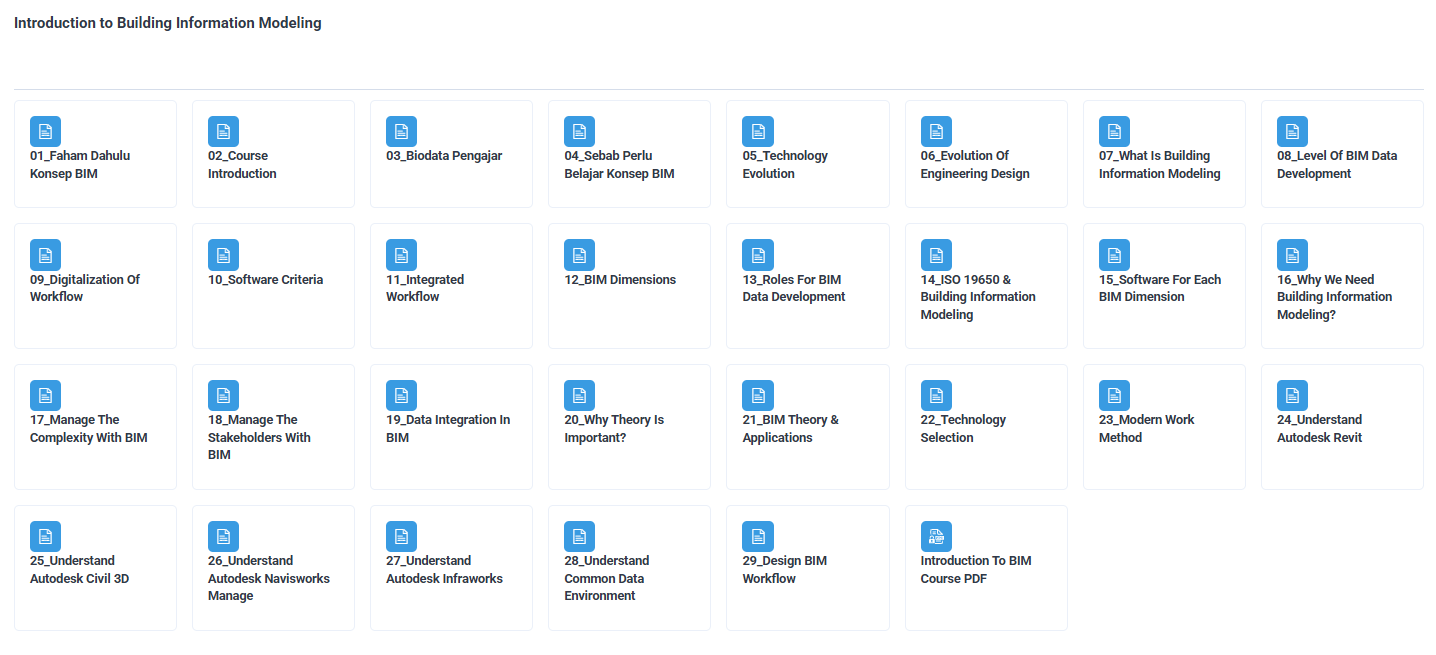Viewport: 1436px width, 655px height.
Task: Open the icon for 16_Why We Need Building Information Modeling
Action: tap(1292, 255)
